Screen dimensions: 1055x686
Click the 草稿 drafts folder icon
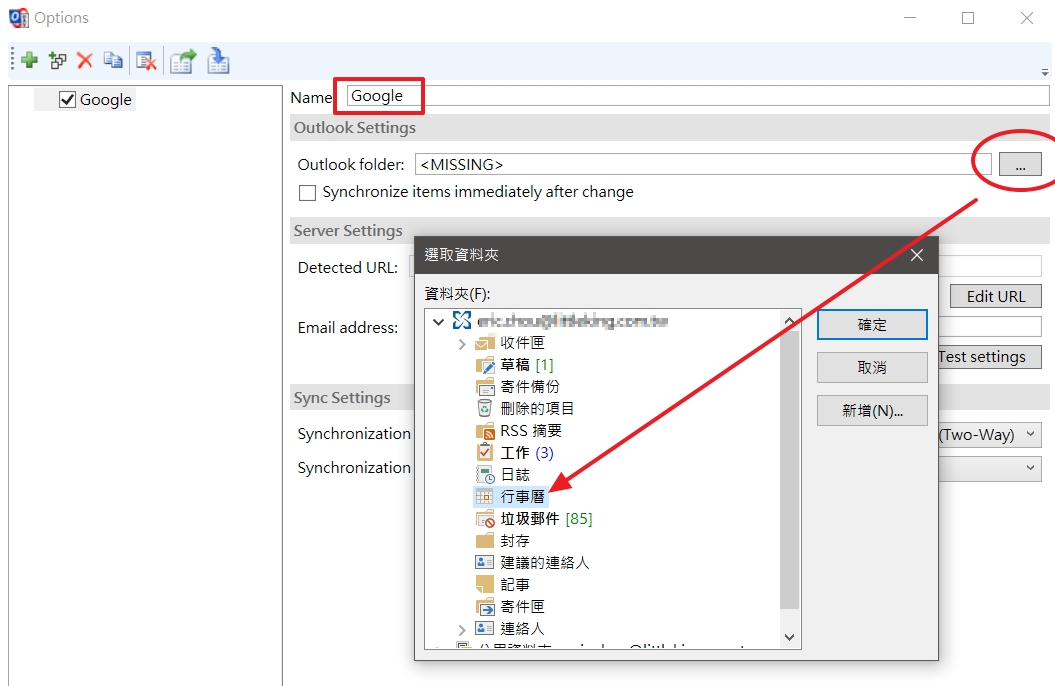coord(485,365)
